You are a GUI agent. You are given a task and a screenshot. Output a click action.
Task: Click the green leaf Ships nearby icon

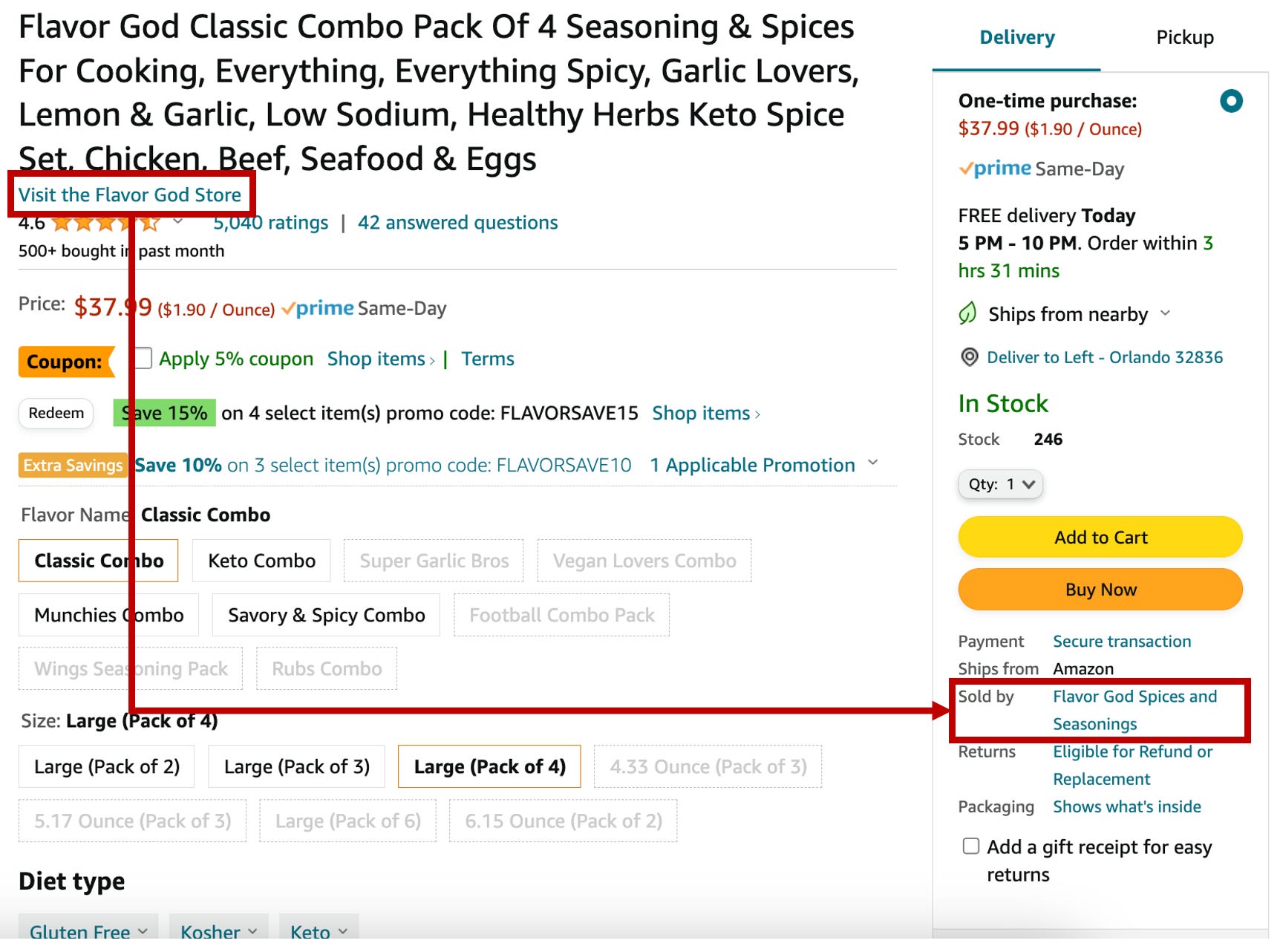967,314
